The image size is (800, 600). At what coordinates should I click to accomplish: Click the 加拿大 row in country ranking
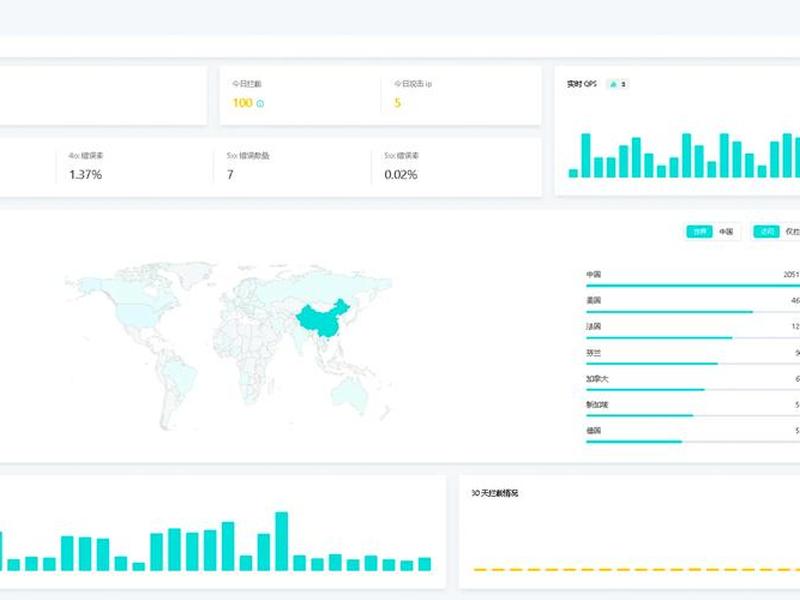(x=693, y=383)
